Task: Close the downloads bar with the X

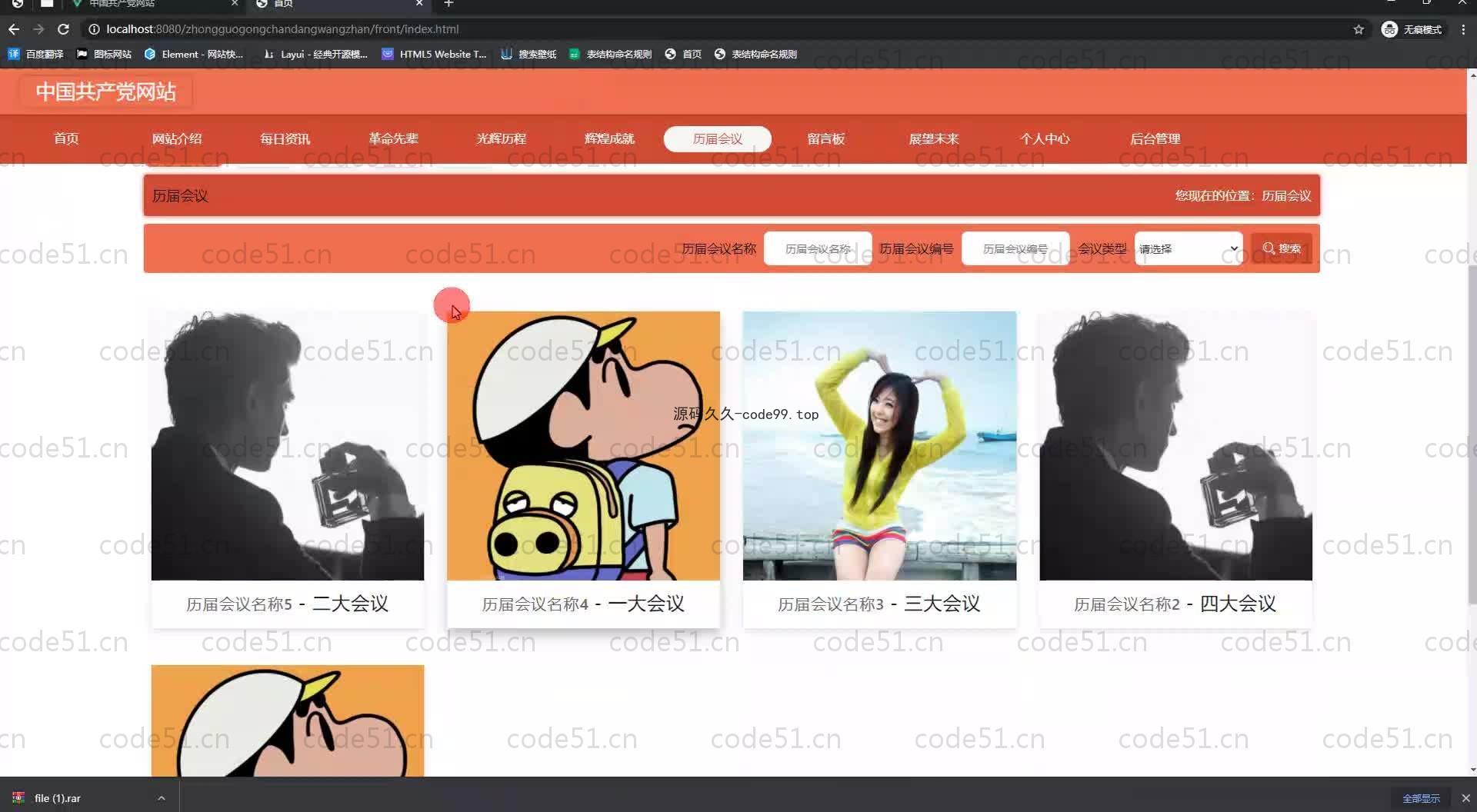Action: (x=1465, y=798)
